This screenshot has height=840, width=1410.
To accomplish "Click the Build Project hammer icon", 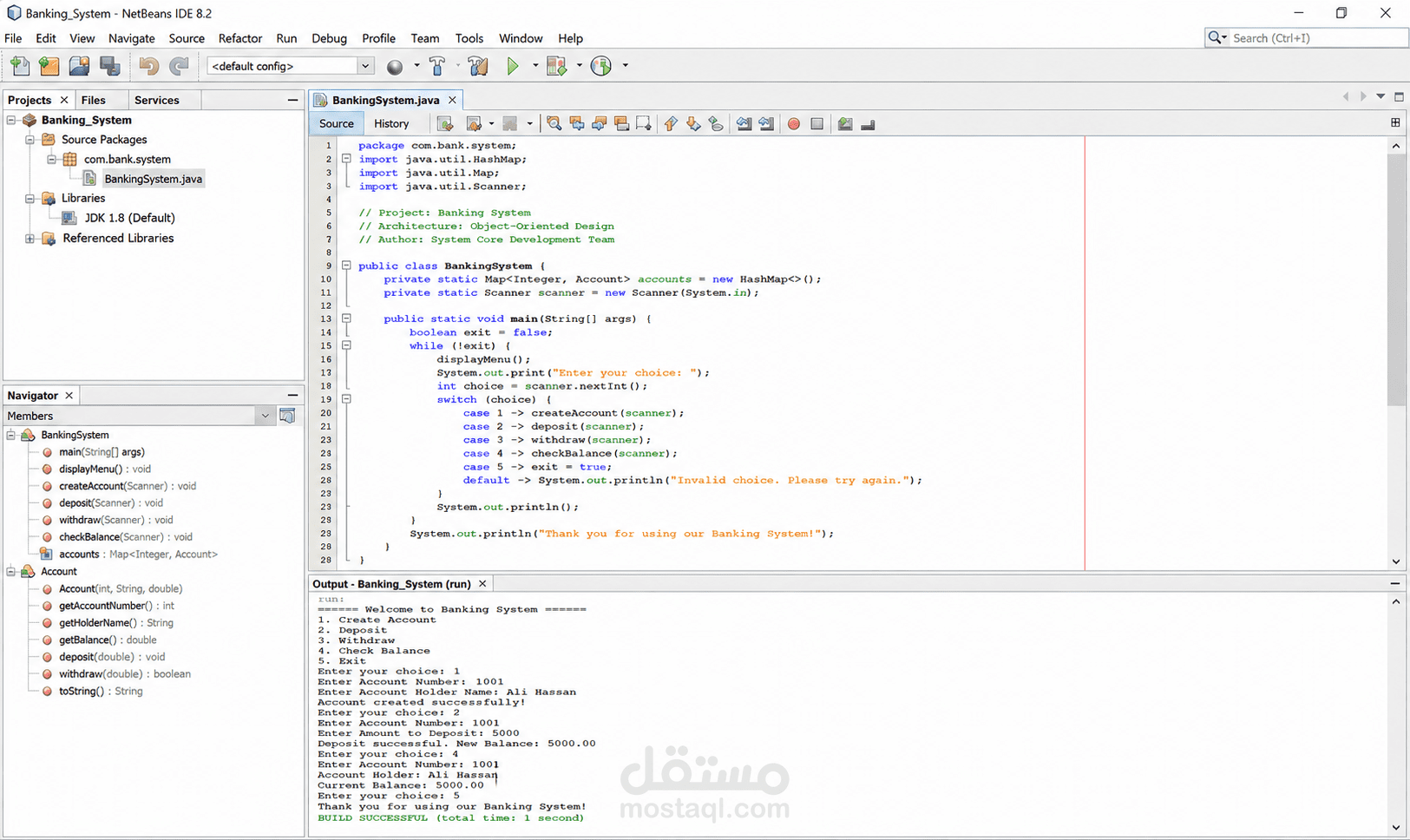I will click(x=437, y=66).
